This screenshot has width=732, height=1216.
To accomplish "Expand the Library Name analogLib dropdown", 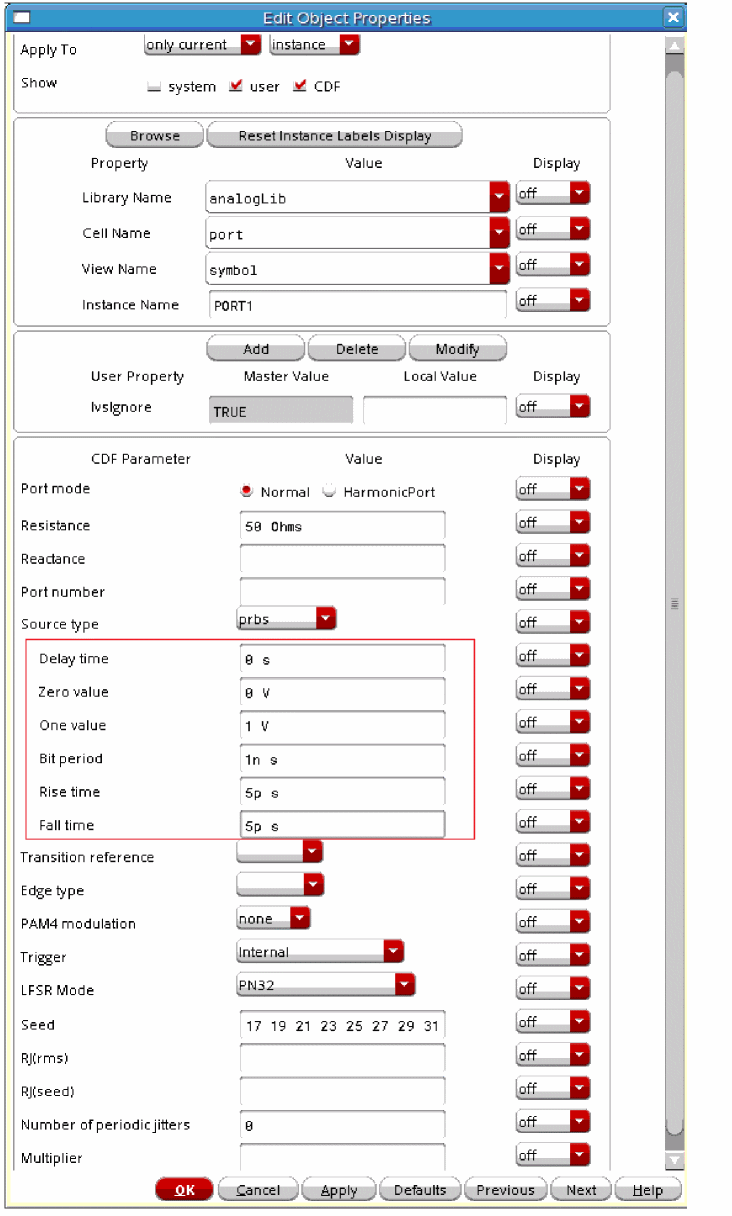I will point(500,198).
